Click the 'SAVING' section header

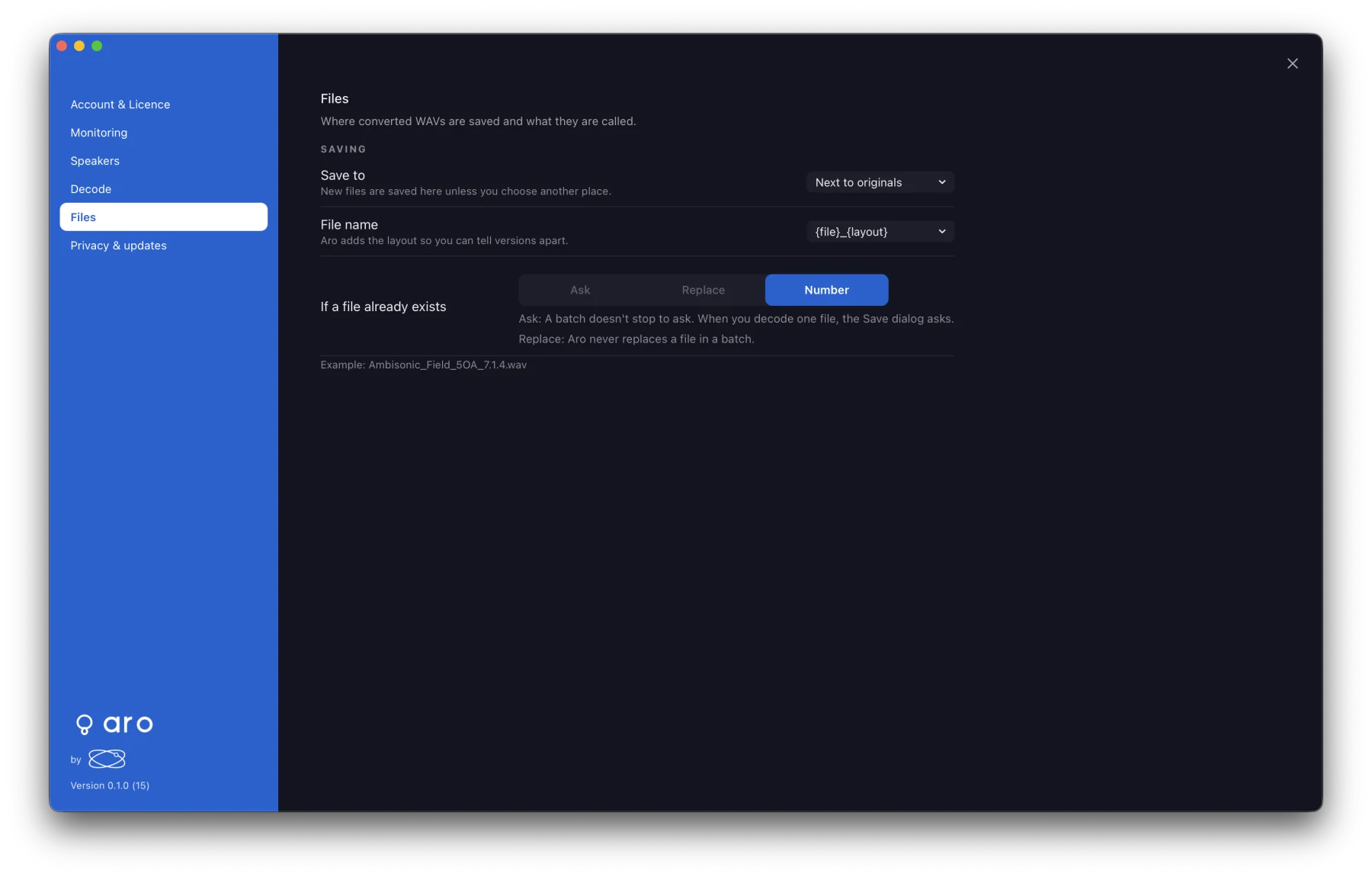(343, 149)
